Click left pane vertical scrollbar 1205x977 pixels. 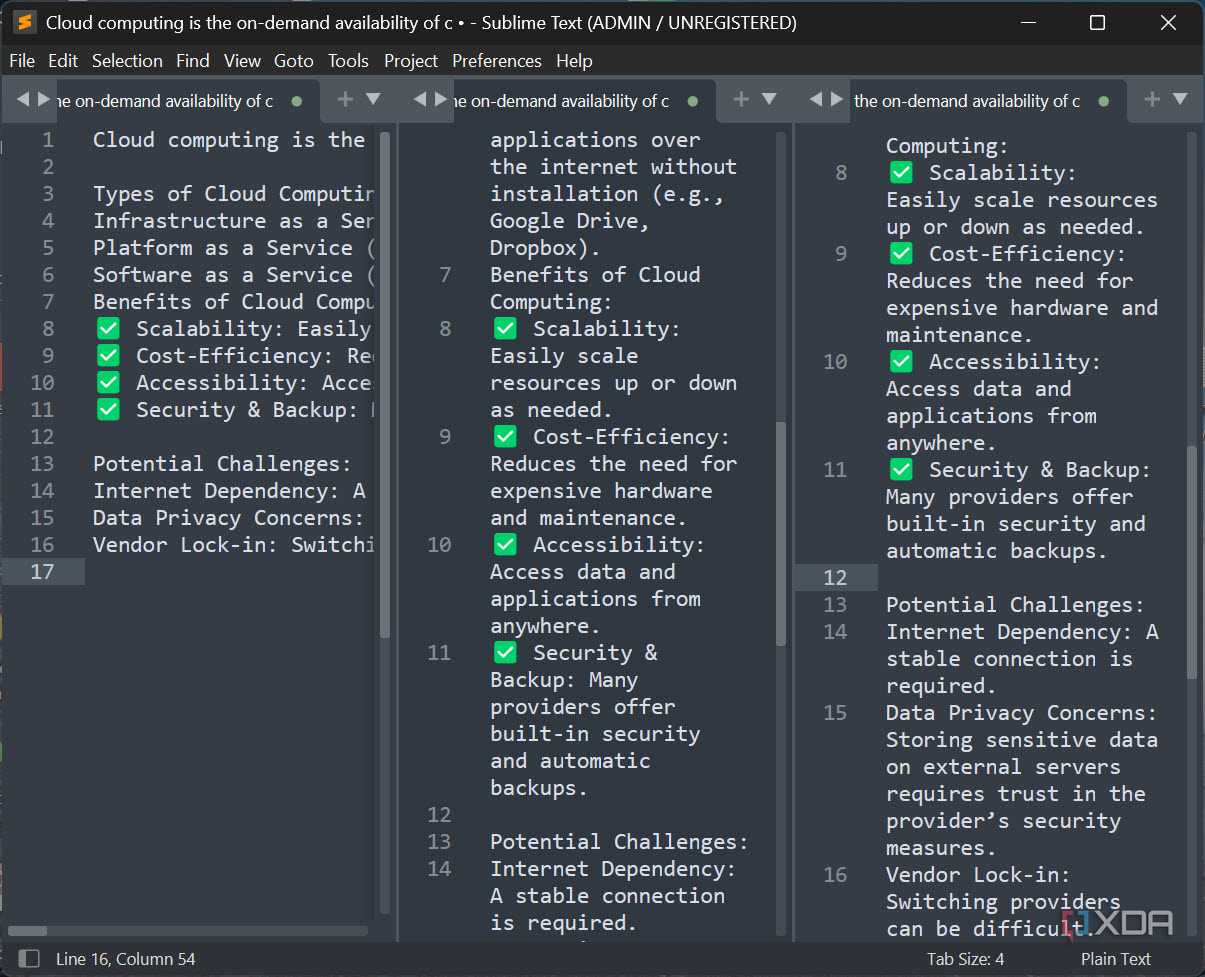385,386
